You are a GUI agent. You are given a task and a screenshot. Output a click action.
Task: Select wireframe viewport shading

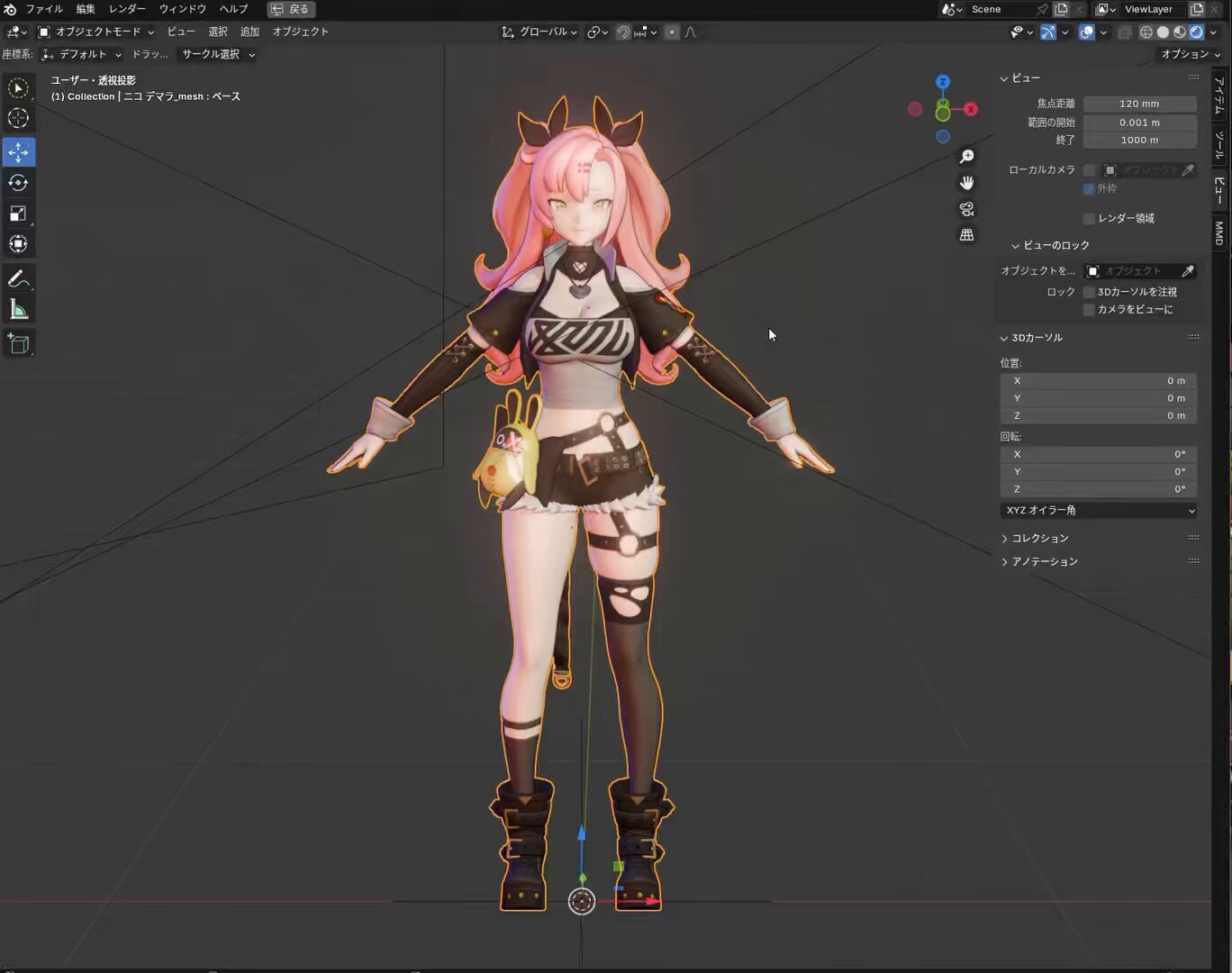1146,32
